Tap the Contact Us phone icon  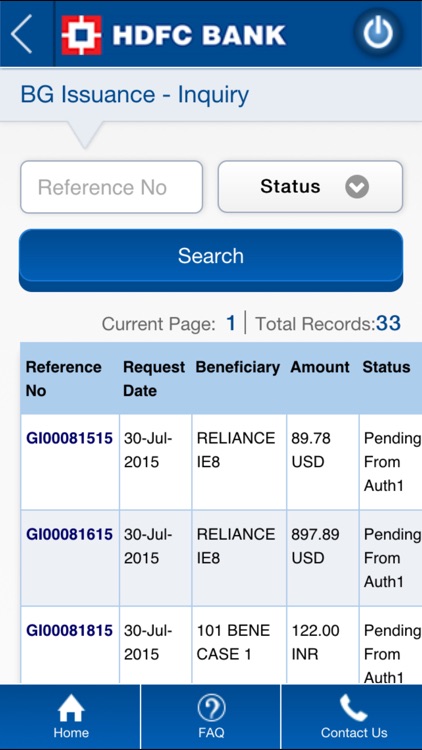(353, 708)
